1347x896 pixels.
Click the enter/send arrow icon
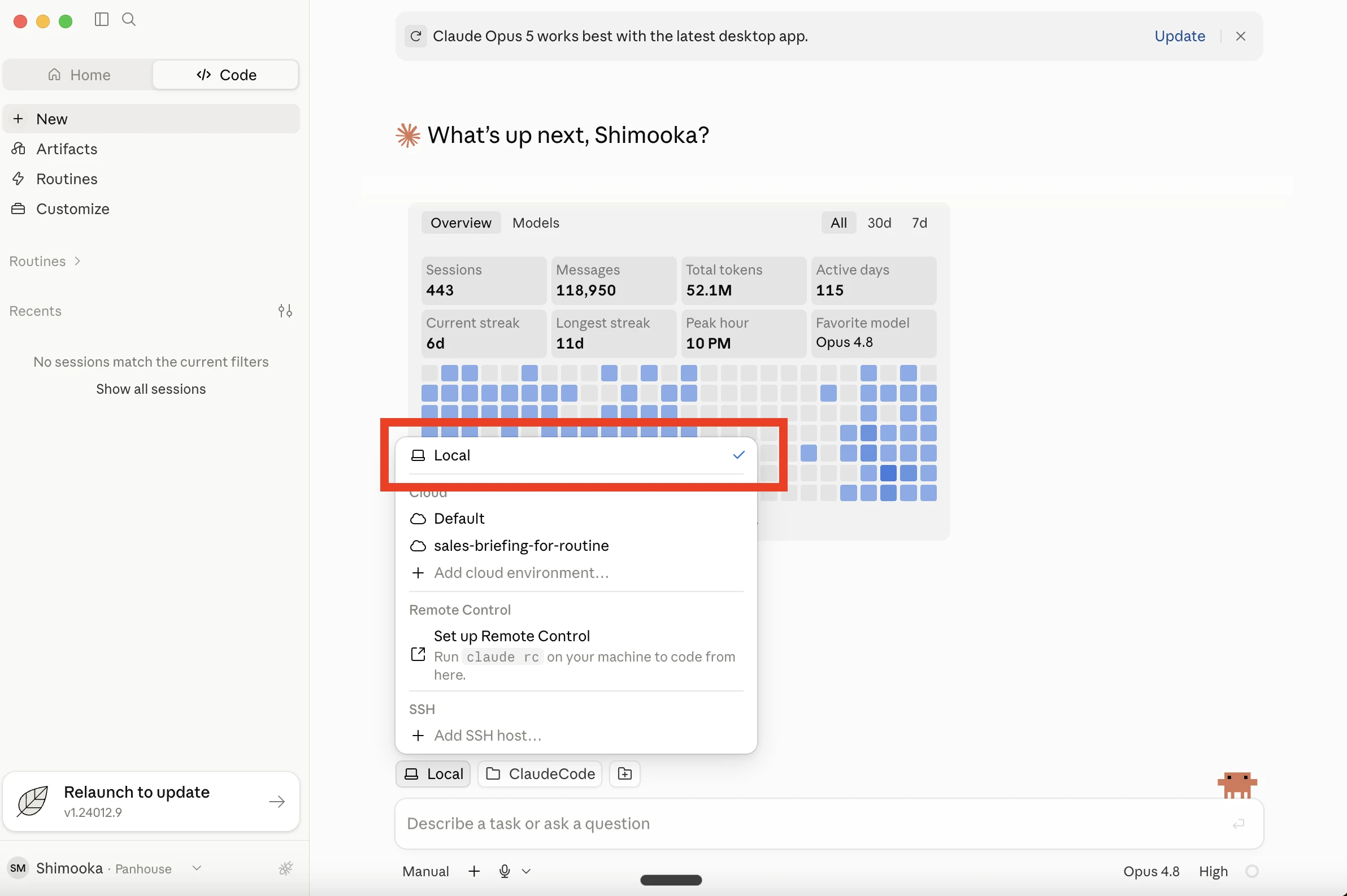(x=1239, y=824)
